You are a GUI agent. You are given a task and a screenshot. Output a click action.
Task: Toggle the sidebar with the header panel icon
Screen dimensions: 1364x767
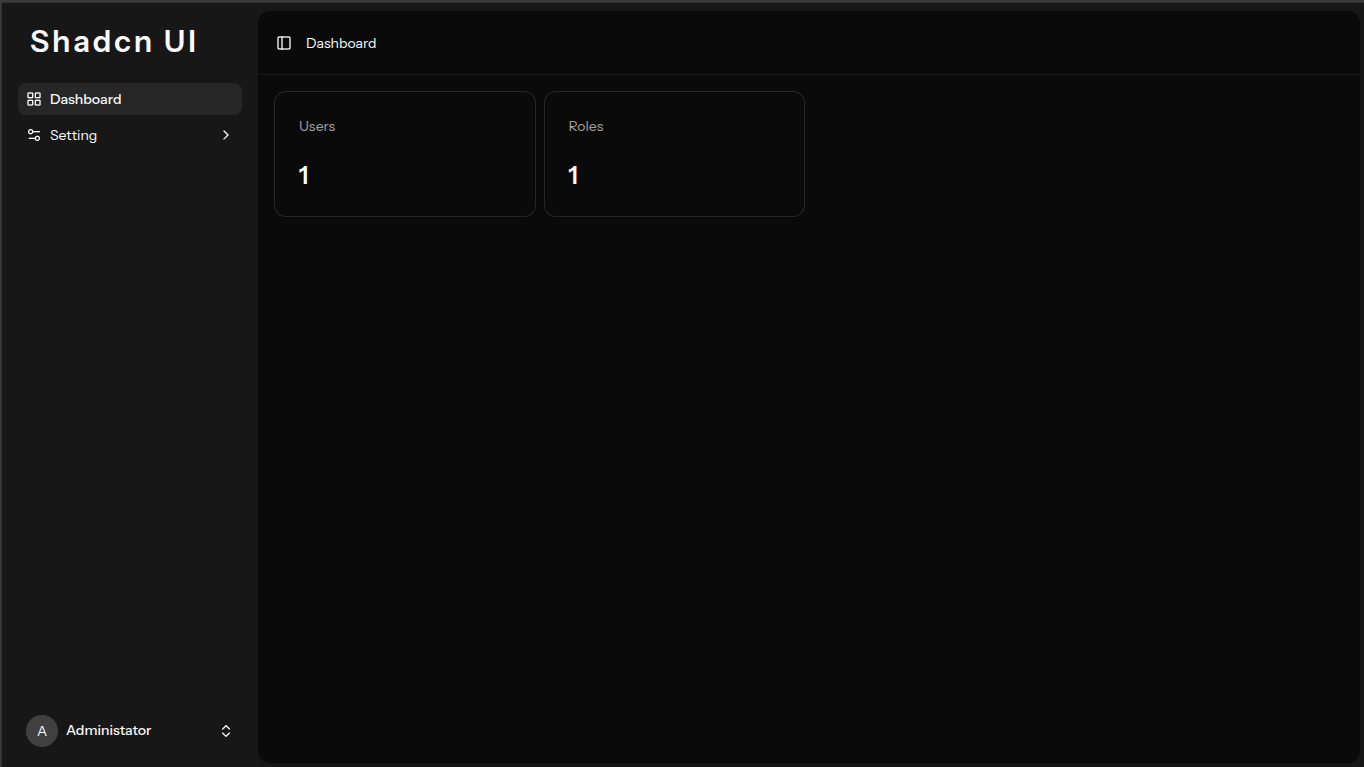pyautogui.click(x=284, y=43)
